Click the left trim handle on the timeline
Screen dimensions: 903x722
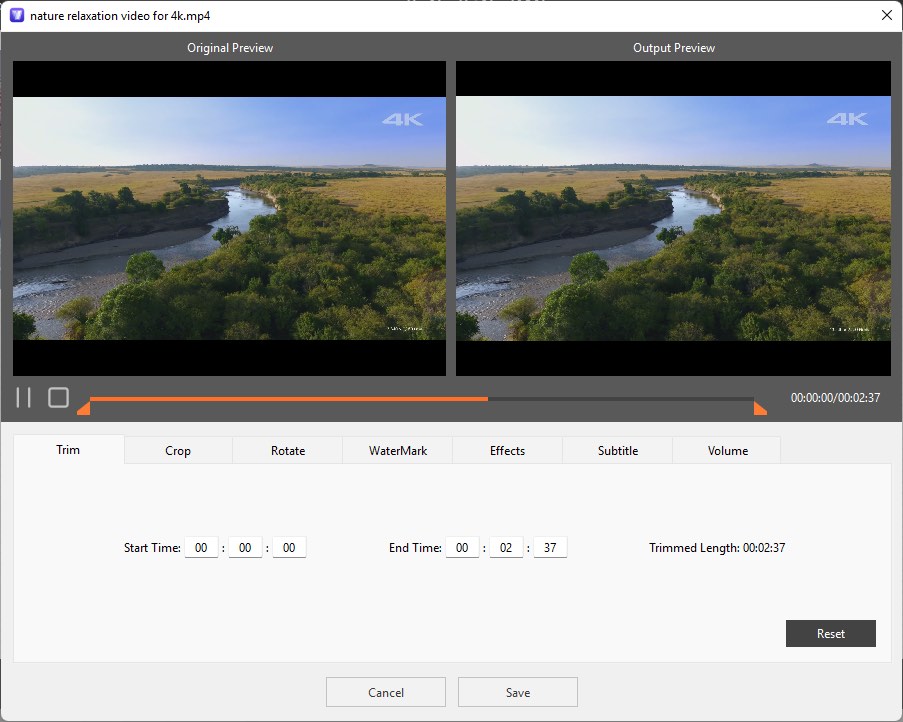84,408
